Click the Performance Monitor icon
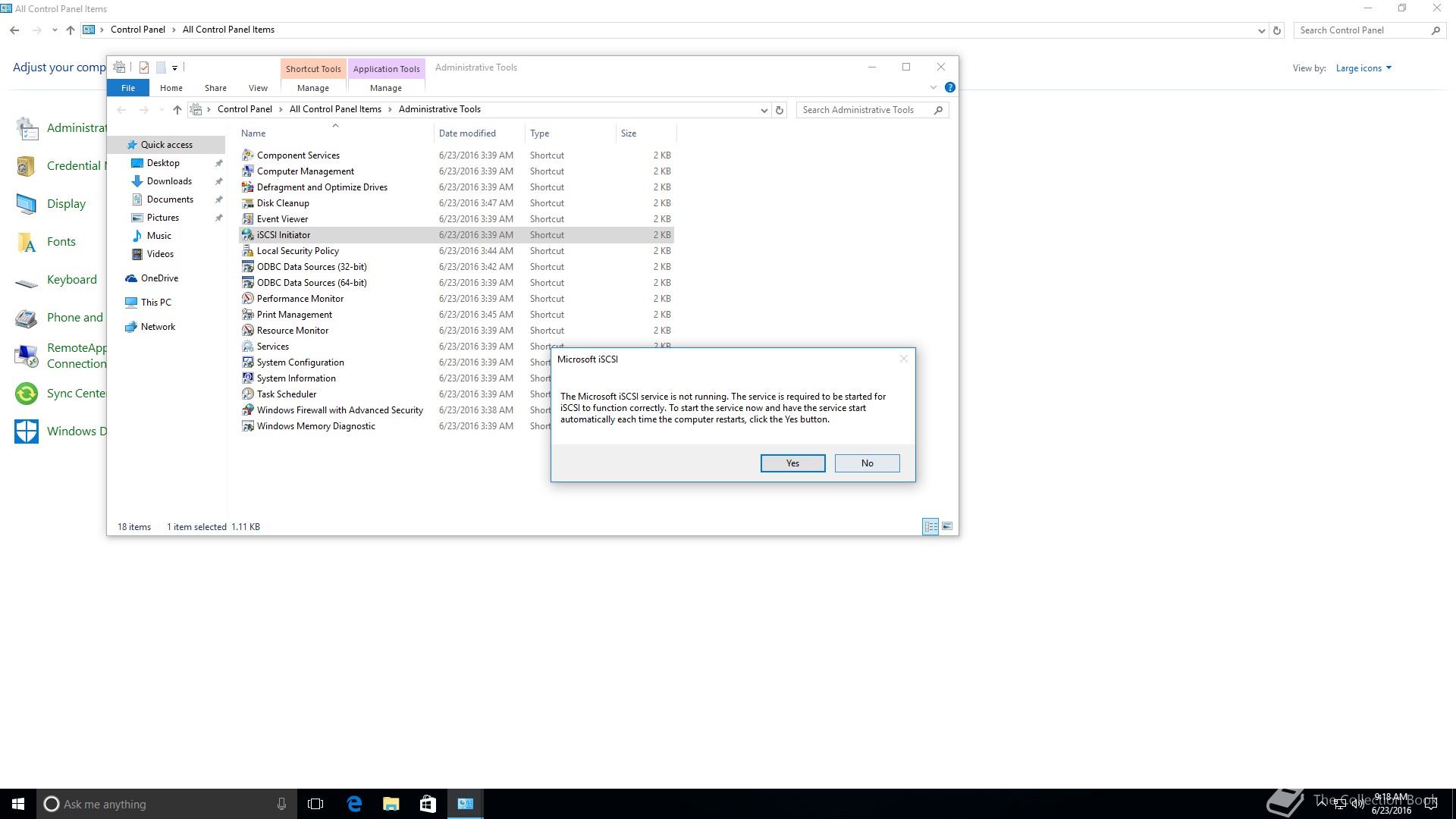The width and height of the screenshot is (1456, 819). (x=248, y=299)
